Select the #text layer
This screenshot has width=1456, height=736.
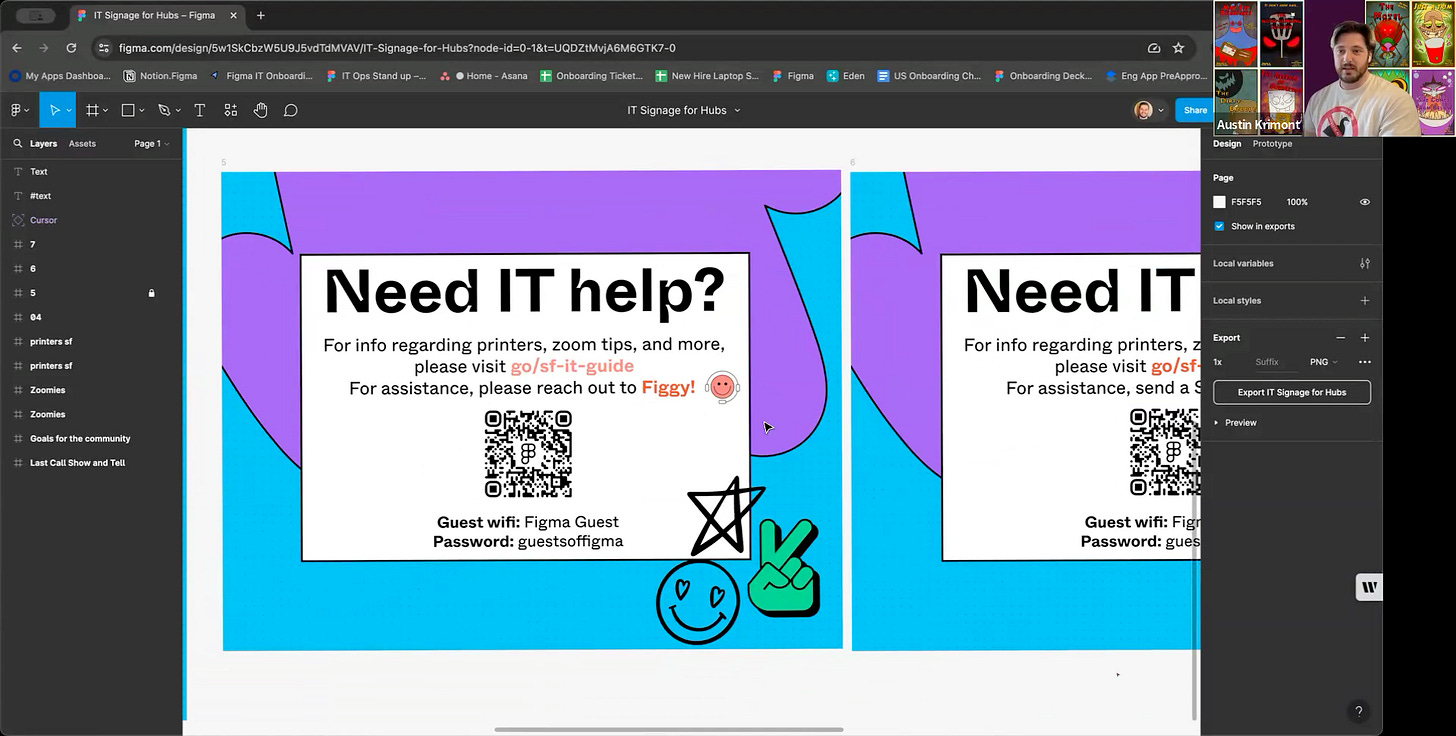pos(40,196)
